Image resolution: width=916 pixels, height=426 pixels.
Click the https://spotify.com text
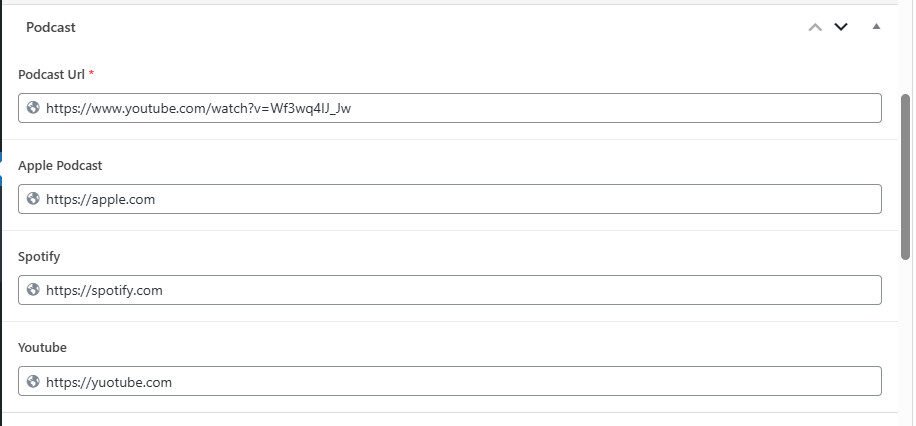[105, 290]
